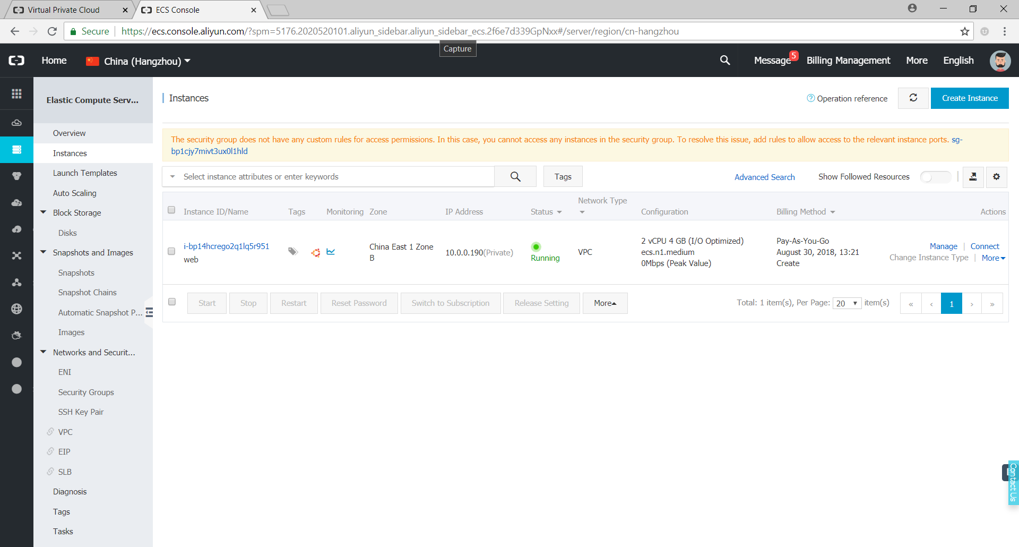Go back using the browser back arrow
The height and width of the screenshot is (547, 1019).
coord(15,31)
